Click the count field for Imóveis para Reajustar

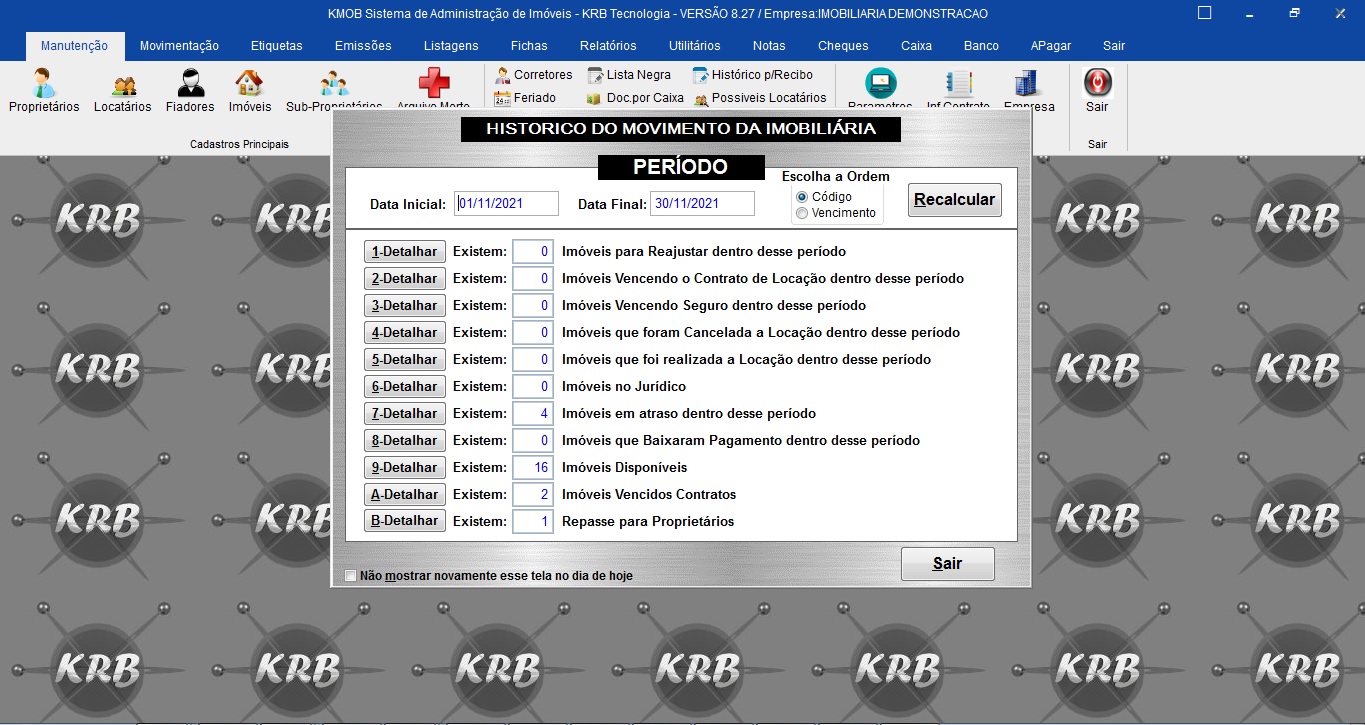(533, 252)
